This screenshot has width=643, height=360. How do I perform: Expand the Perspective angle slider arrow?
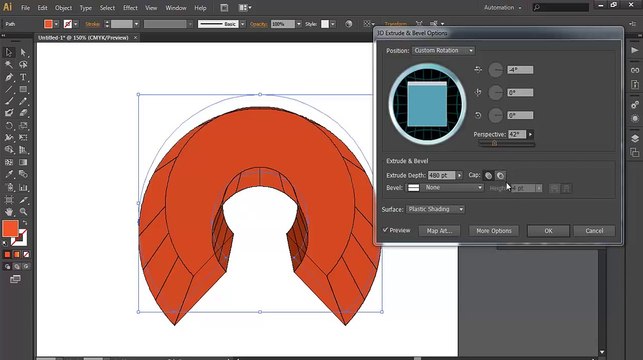530,134
